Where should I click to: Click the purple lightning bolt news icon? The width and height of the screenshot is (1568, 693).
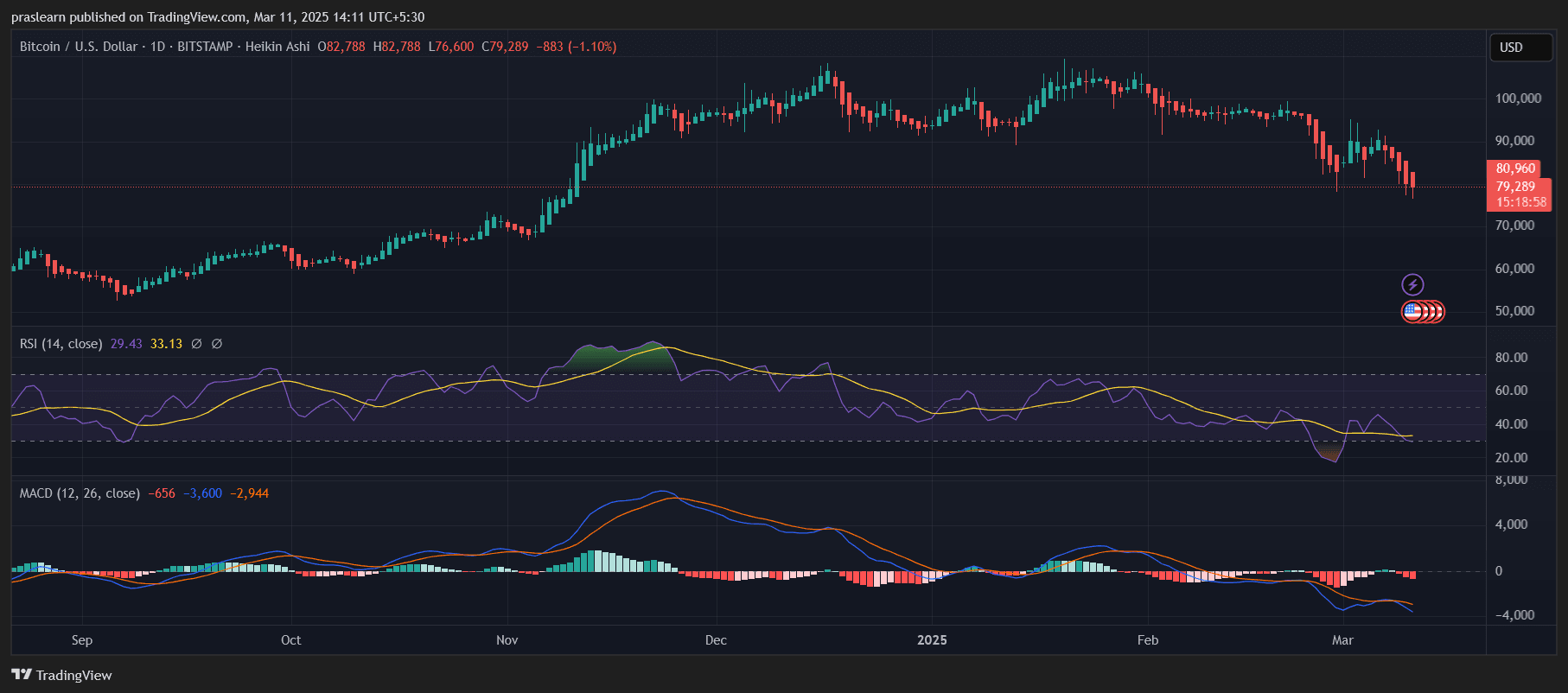pyautogui.click(x=1412, y=284)
